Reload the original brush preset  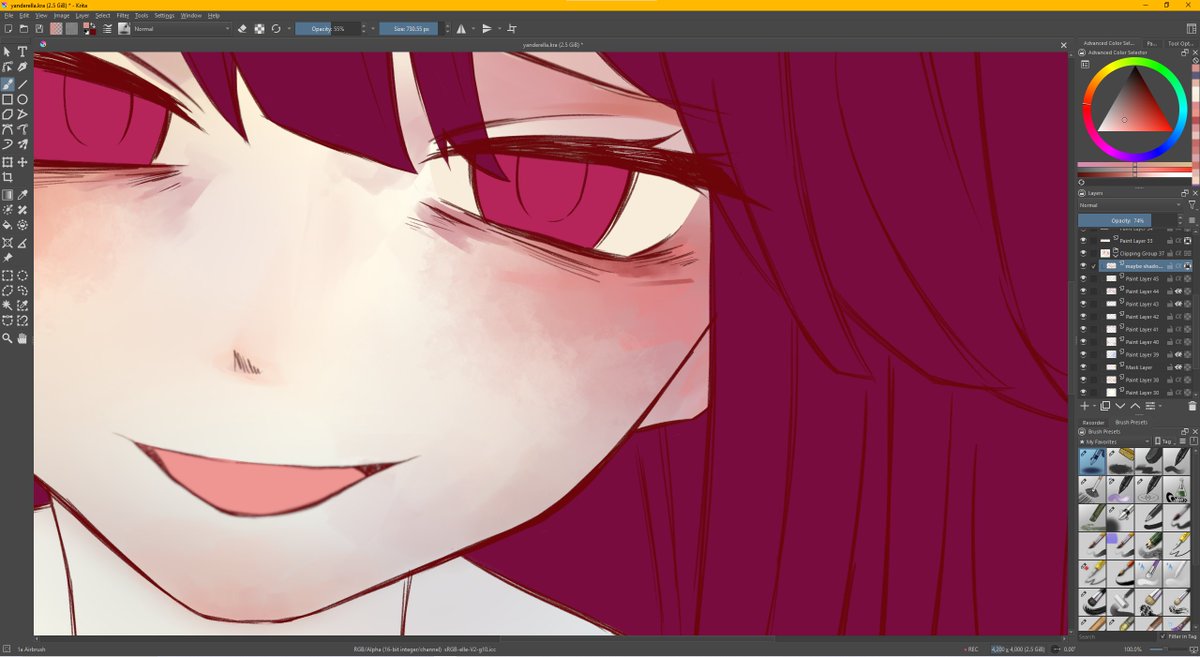click(x=276, y=29)
